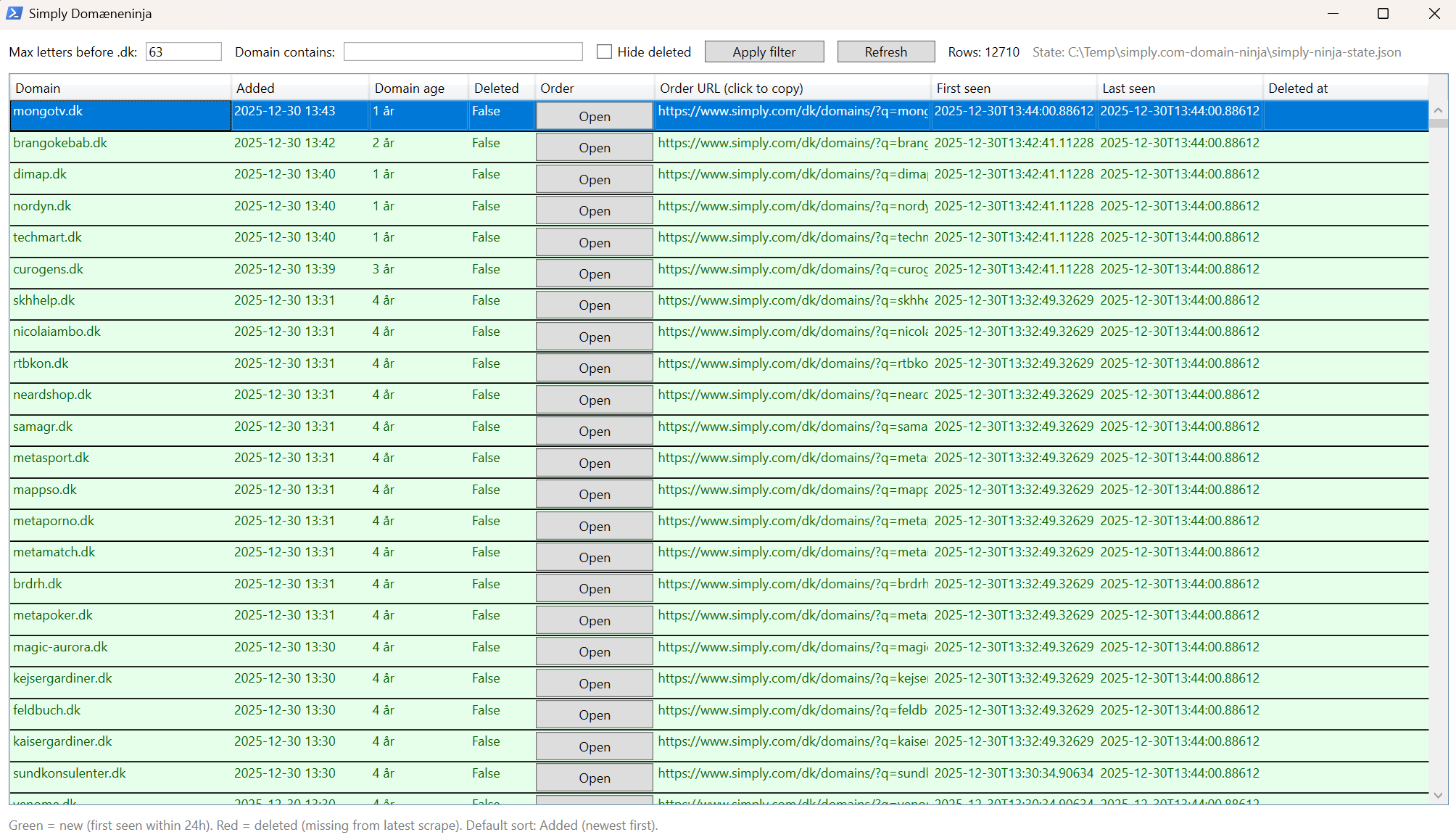
Task: Copy the order URL for metasport.dk
Action: click(x=793, y=458)
